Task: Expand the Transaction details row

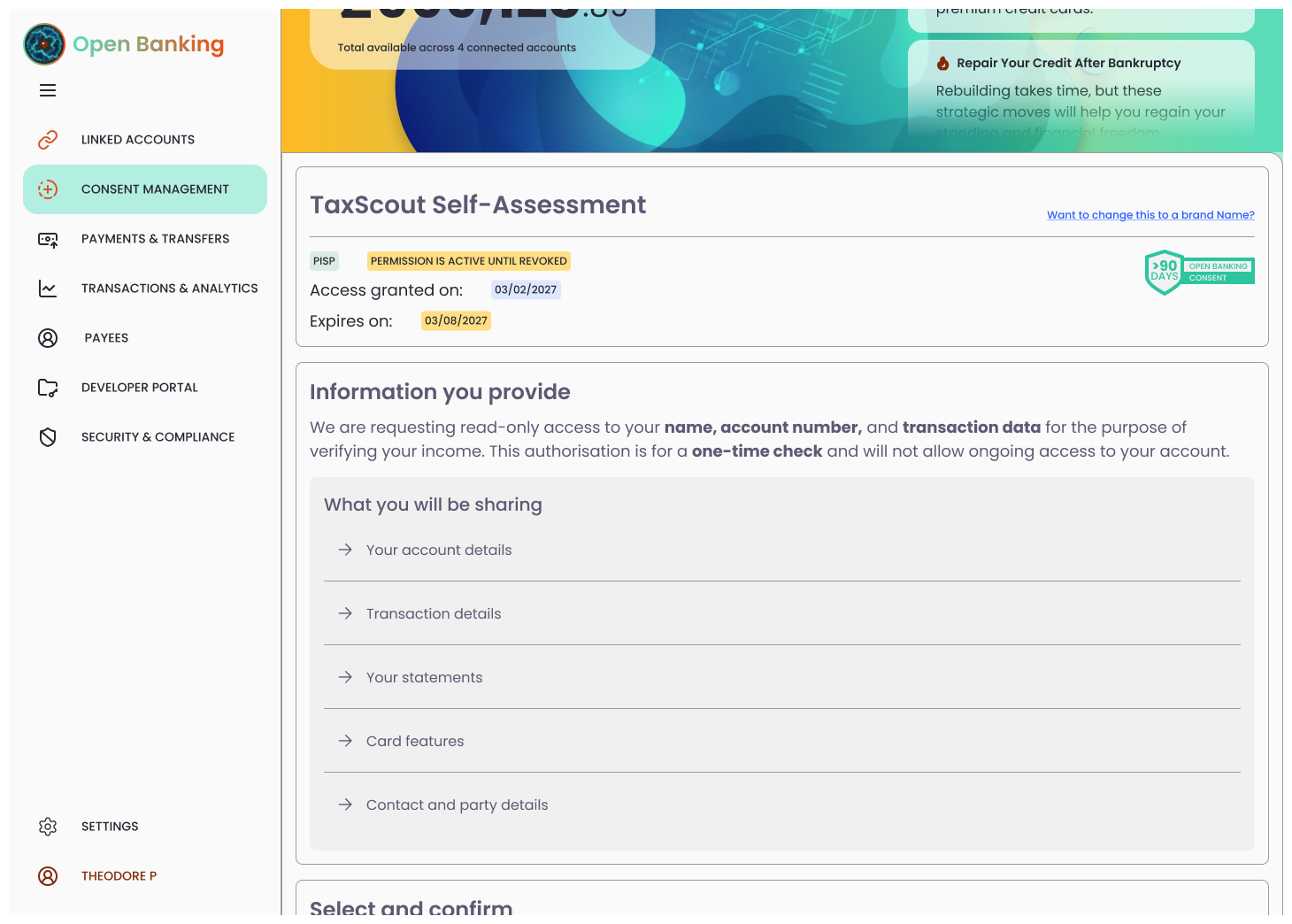Action: coord(433,613)
